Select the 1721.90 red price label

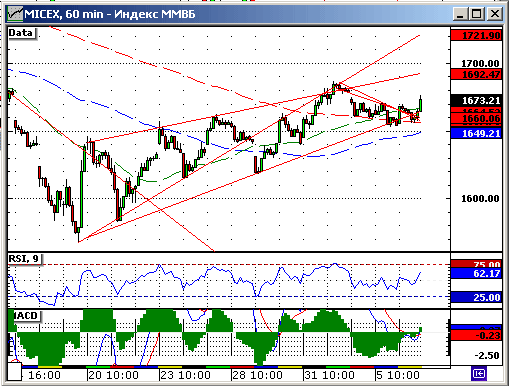click(476, 35)
